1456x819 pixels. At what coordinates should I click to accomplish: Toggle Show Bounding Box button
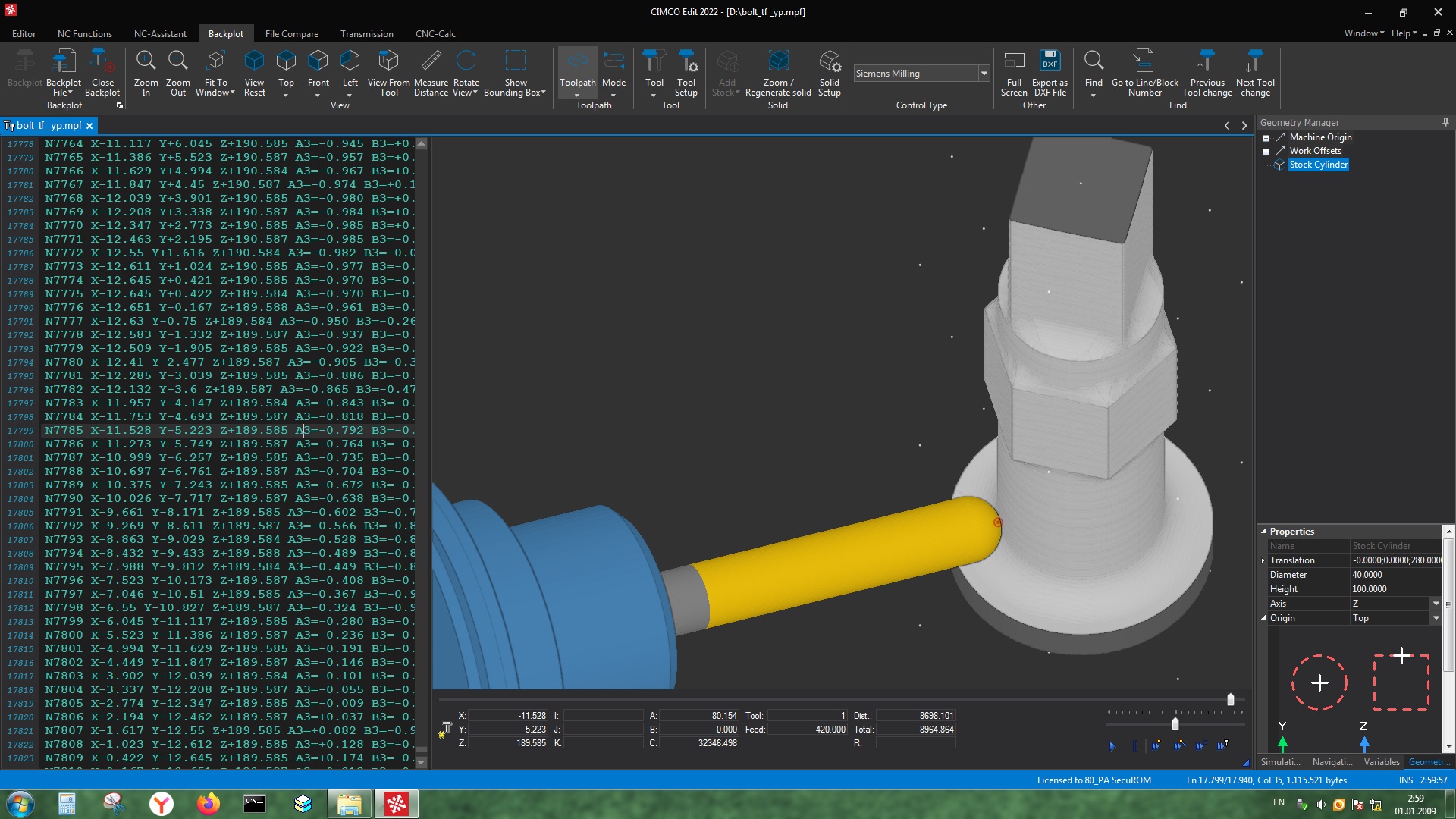tap(515, 61)
